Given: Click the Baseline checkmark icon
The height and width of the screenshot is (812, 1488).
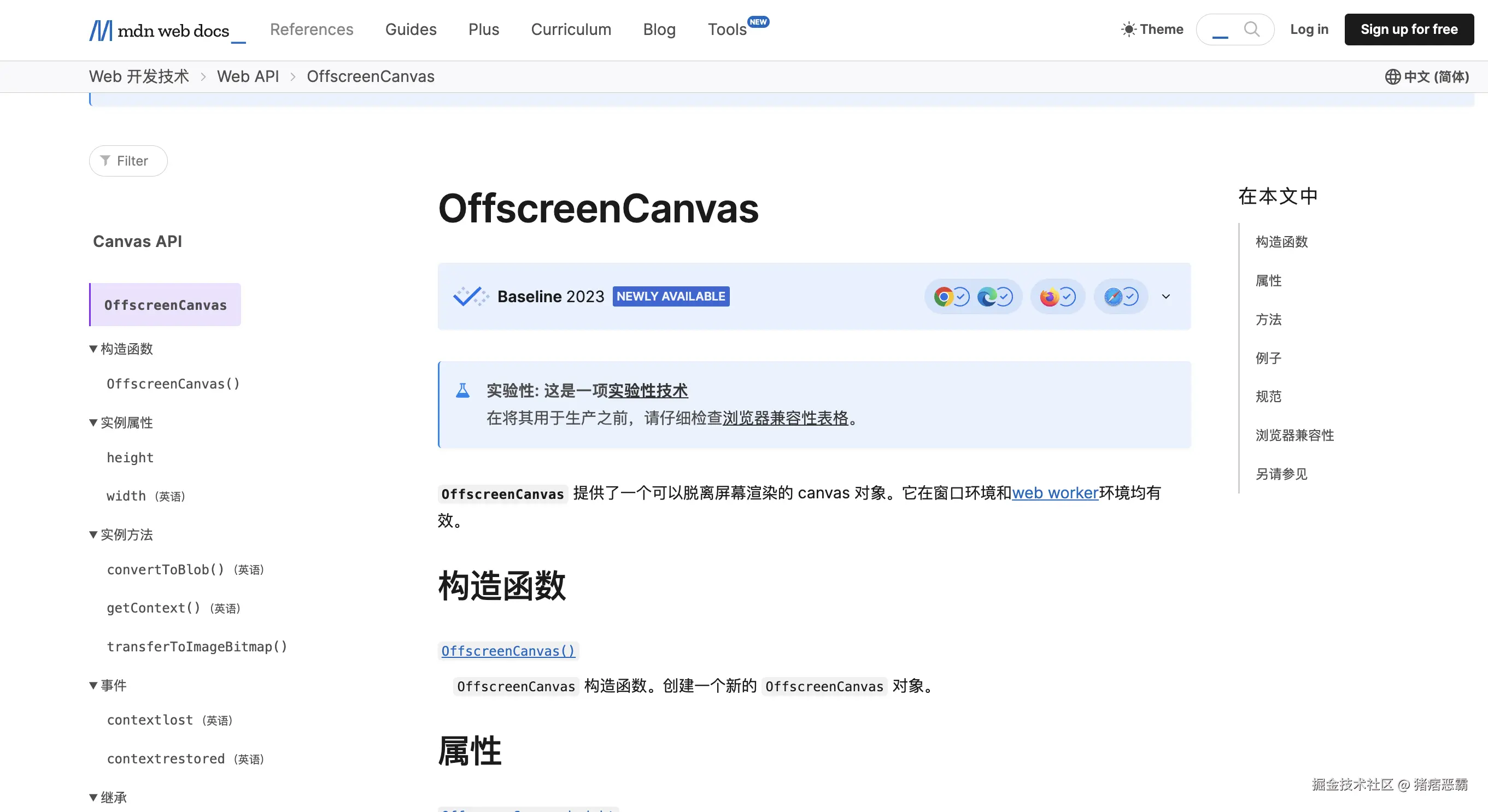Looking at the screenshot, I should tap(470, 296).
